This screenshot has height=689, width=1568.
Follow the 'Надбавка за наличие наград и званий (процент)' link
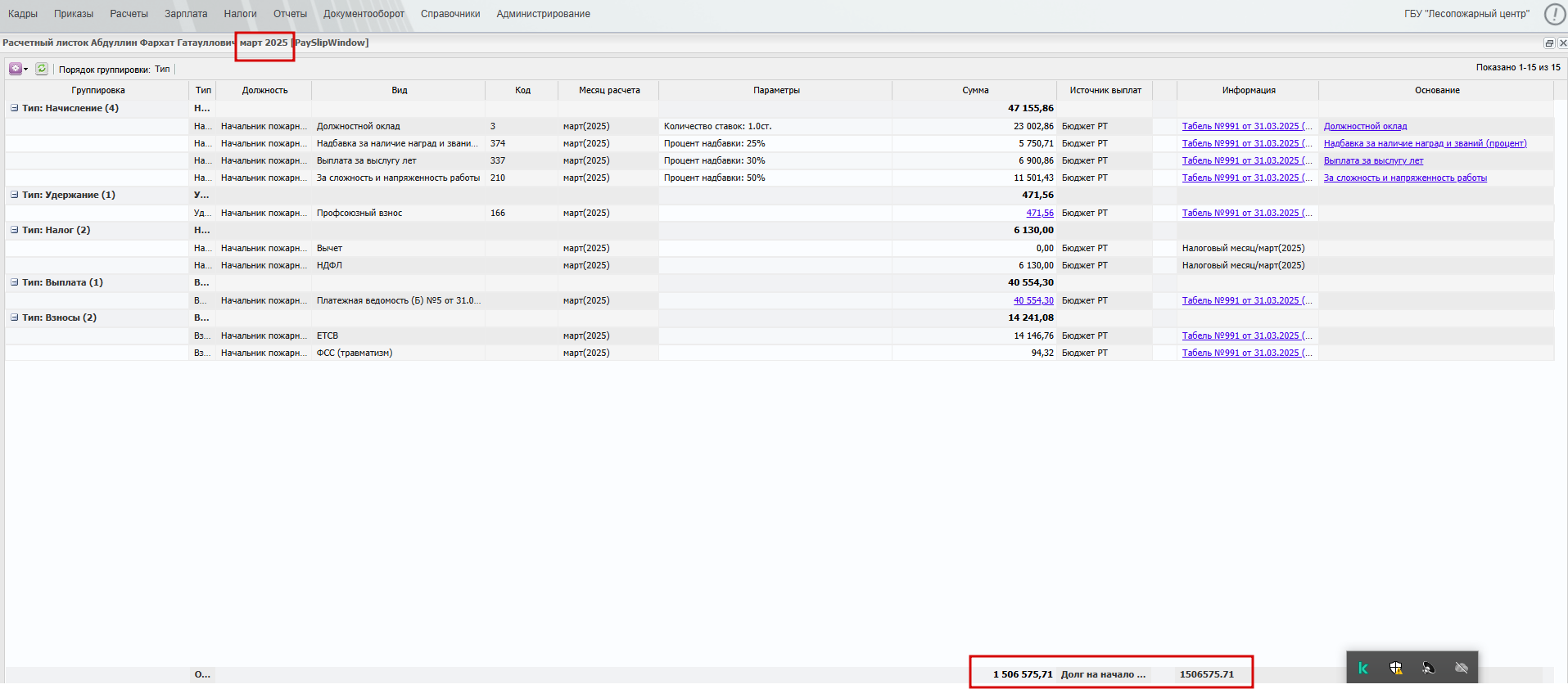[1426, 143]
